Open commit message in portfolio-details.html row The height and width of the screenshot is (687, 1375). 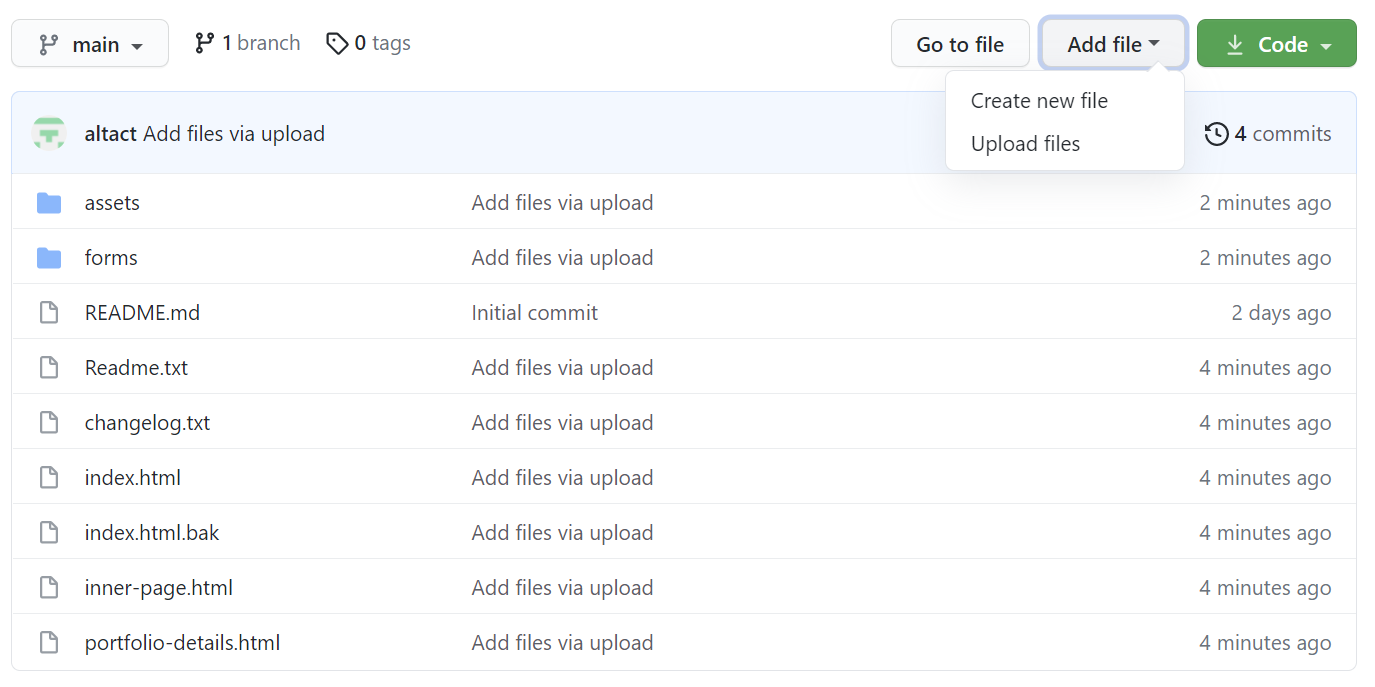pos(562,642)
